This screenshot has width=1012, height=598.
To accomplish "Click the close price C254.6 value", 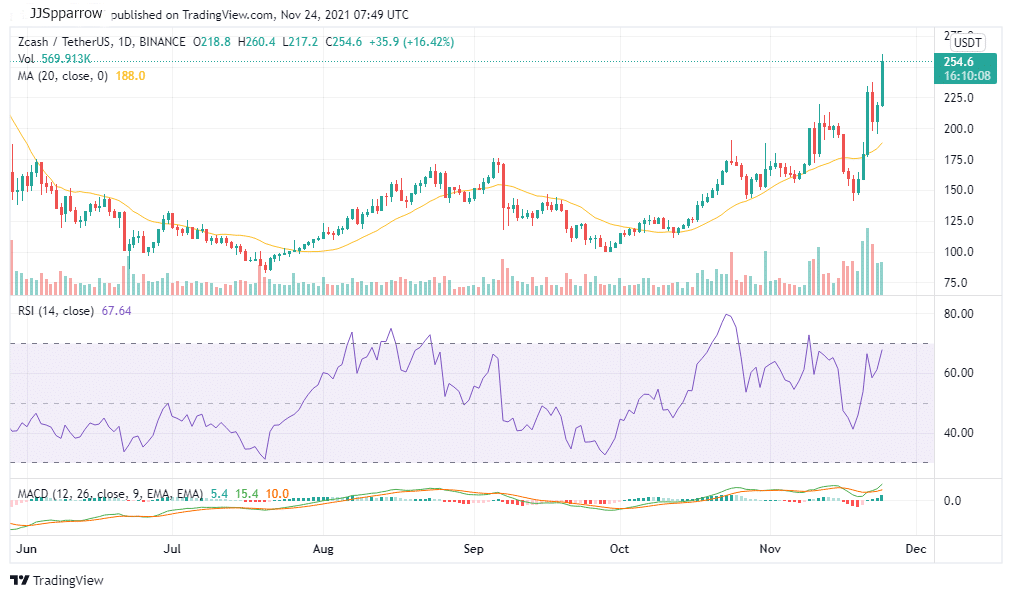I will click(344, 42).
